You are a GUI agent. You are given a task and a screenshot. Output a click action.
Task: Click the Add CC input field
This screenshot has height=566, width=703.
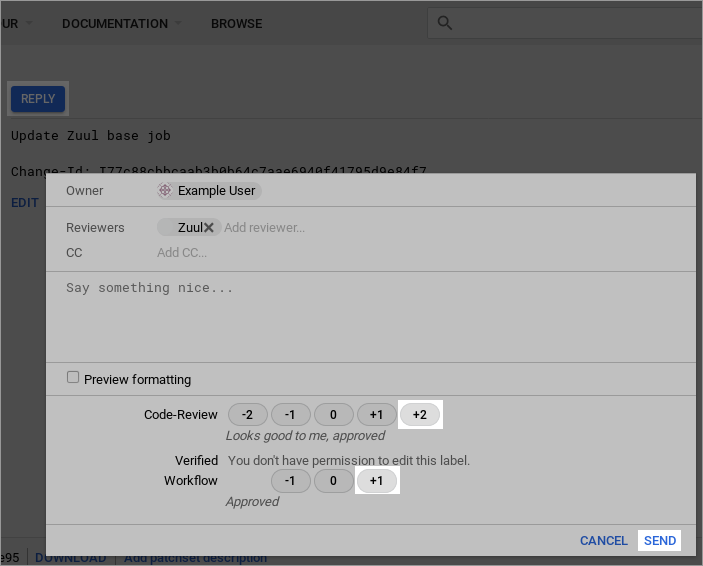[x=182, y=253]
